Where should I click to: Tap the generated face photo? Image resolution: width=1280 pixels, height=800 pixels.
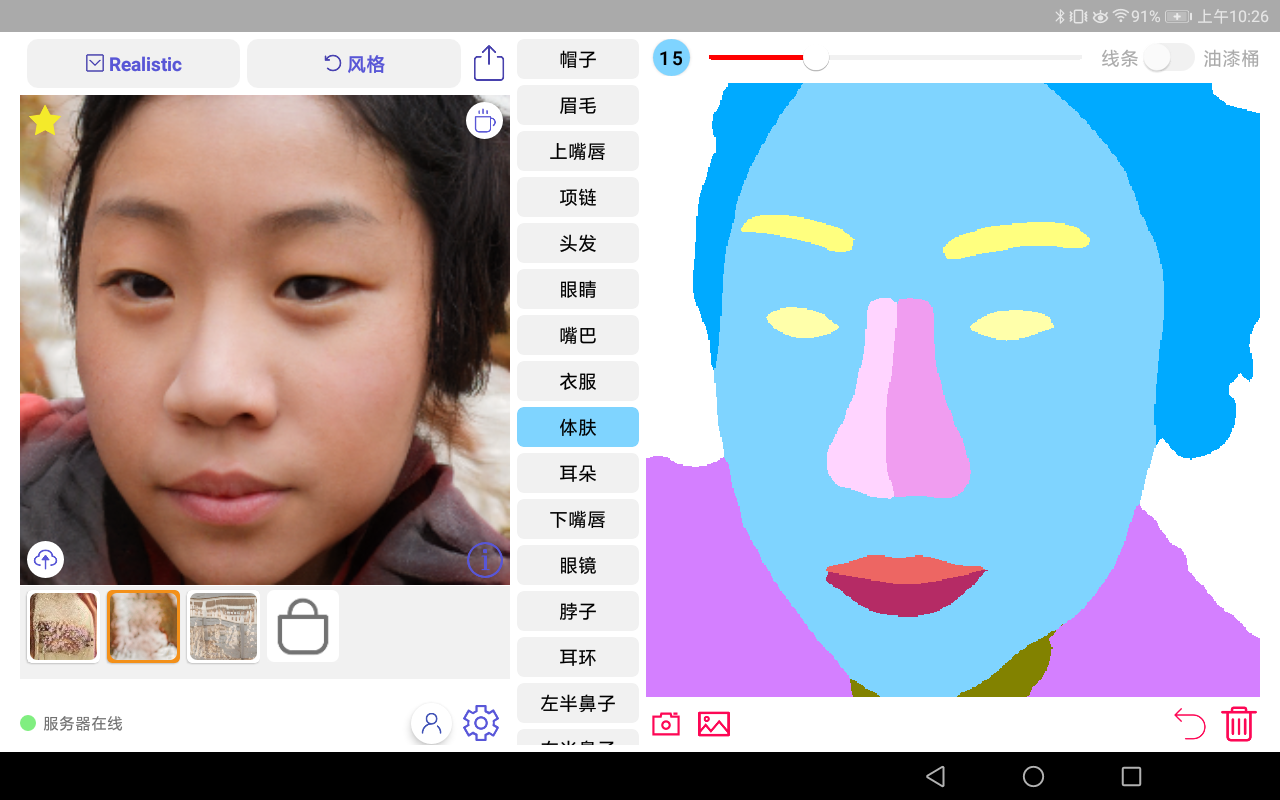[x=265, y=340]
